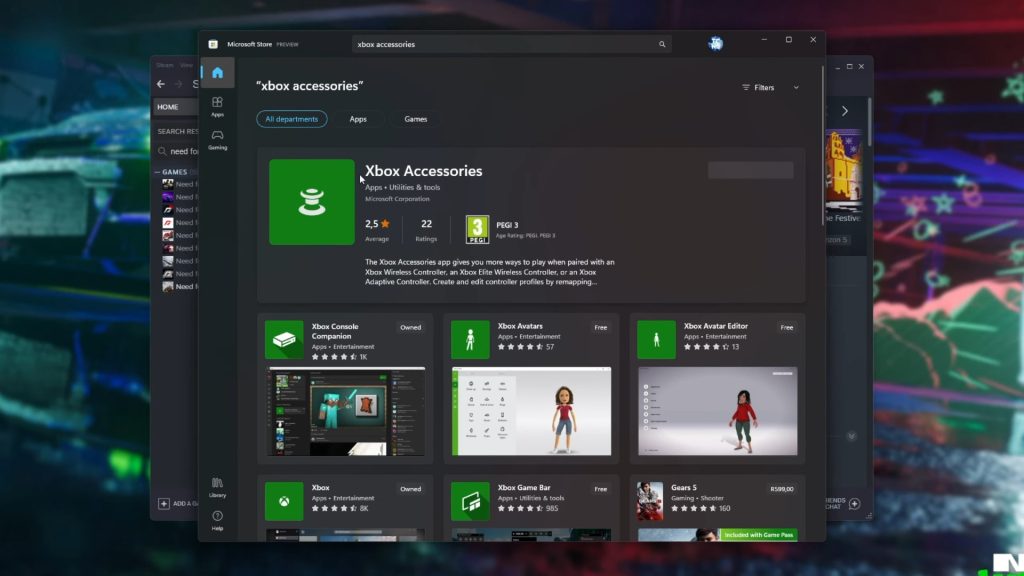The image size is (1024, 576).
Task: Click the search magnifier icon
Action: [x=662, y=44]
